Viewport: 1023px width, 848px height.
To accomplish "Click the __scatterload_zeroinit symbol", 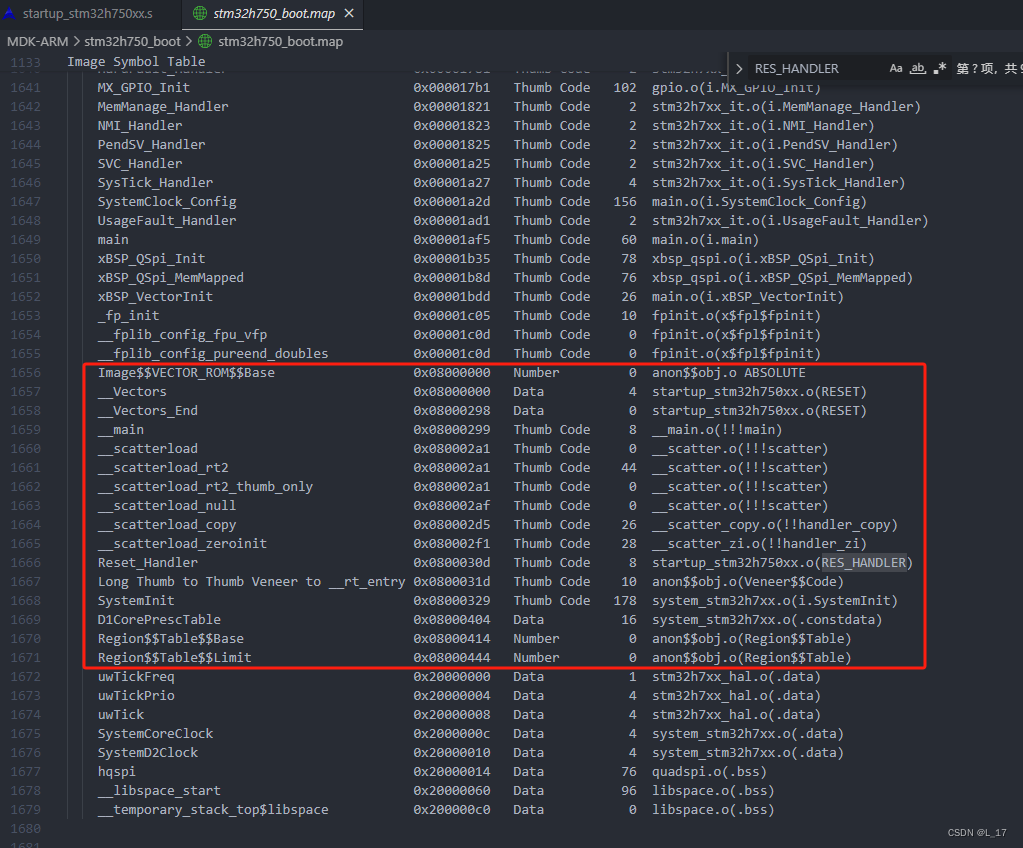I will click(182, 543).
